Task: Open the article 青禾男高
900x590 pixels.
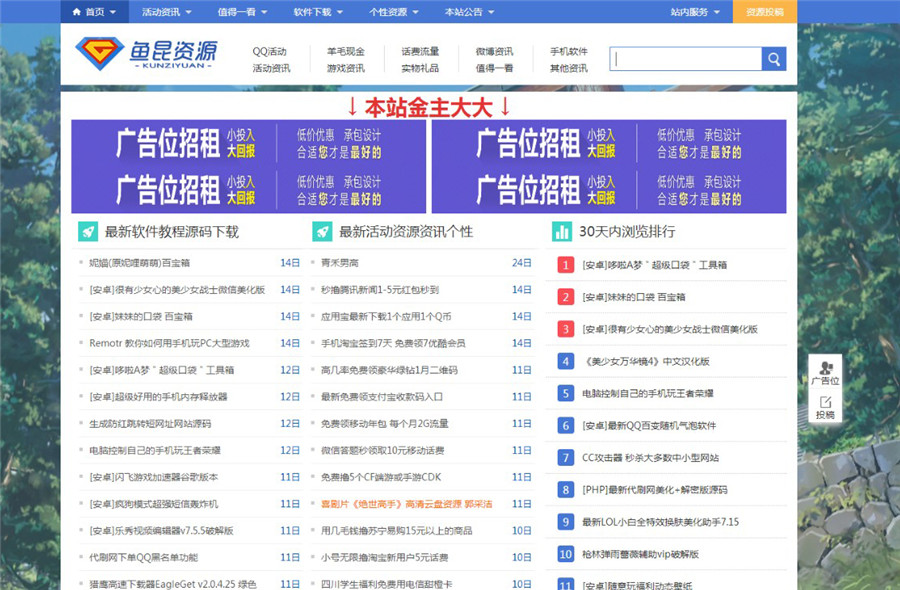Action: pos(339,260)
